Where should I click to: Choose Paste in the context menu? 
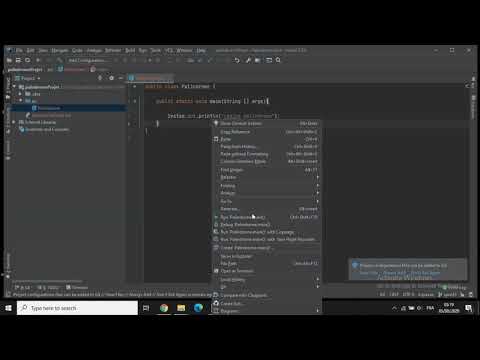point(267,139)
